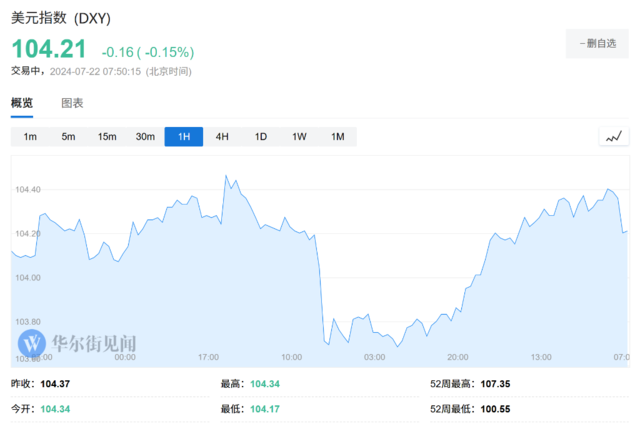Click the 最低 value 104.17
This screenshot has height=426, width=640.
[265, 409]
